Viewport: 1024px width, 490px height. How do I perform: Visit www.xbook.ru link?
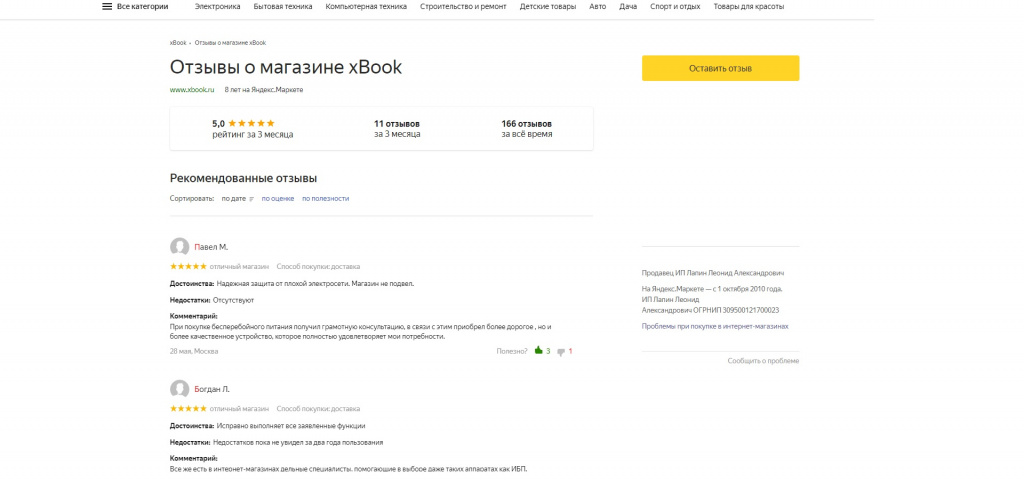192,90
